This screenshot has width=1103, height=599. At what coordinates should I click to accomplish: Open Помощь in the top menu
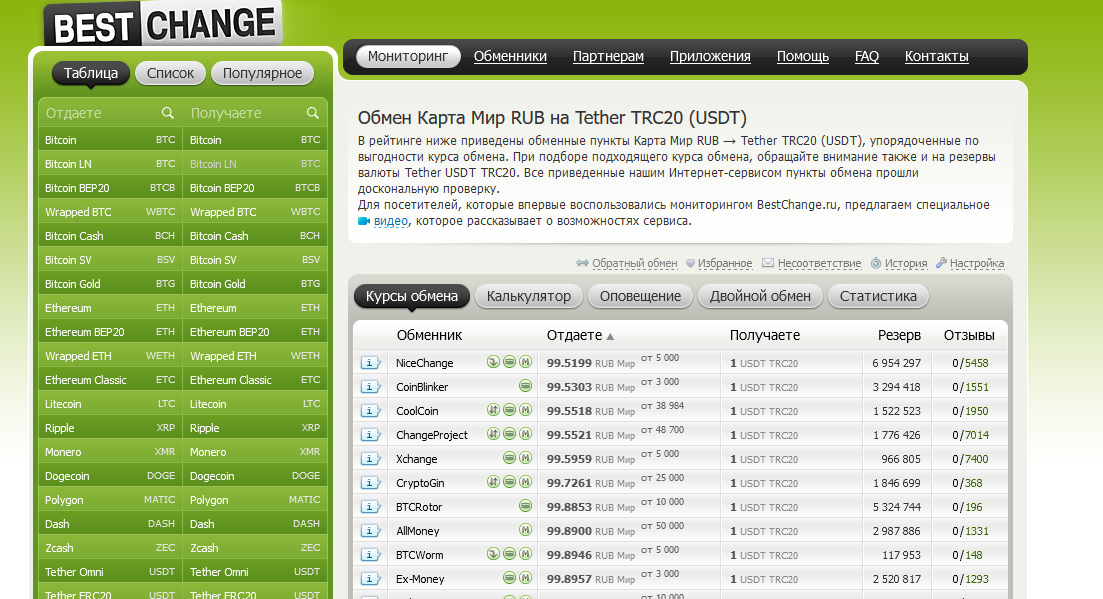tap(803, 56)
